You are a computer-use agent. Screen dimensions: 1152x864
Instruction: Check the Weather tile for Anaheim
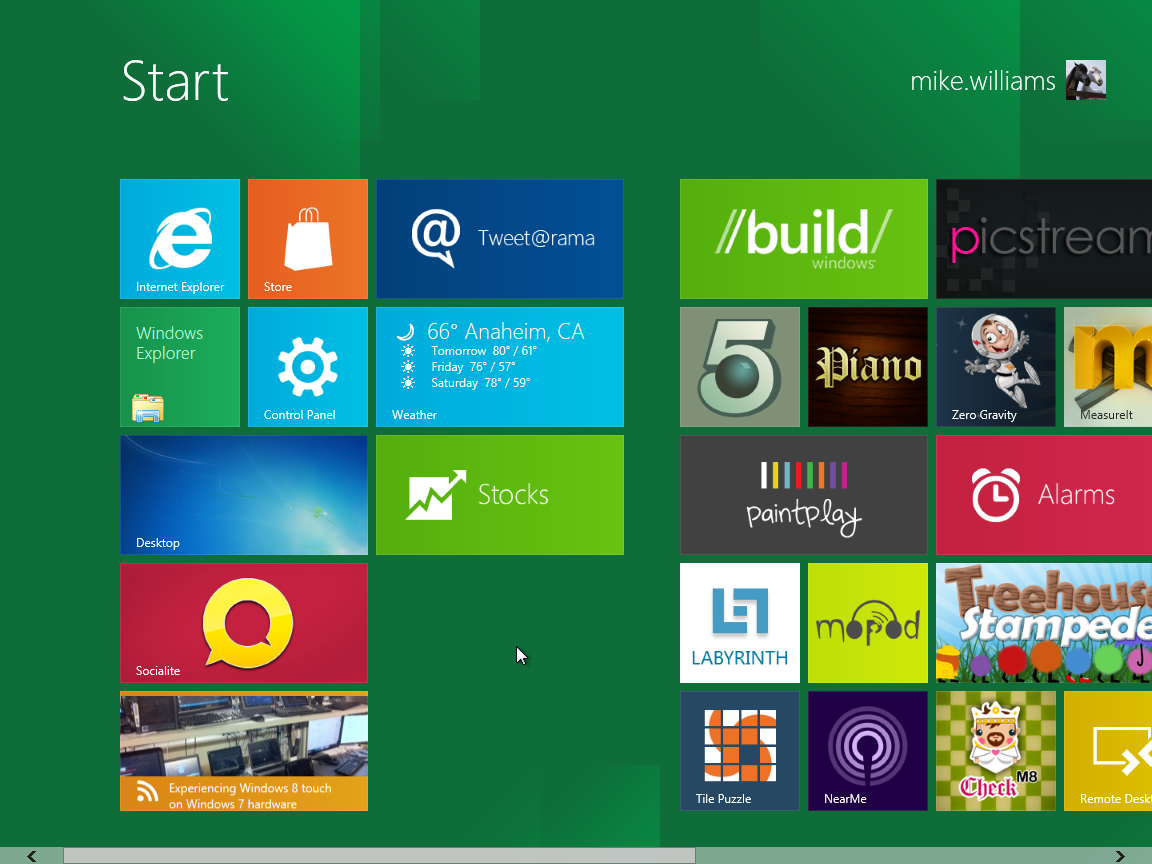coord(500,367)
